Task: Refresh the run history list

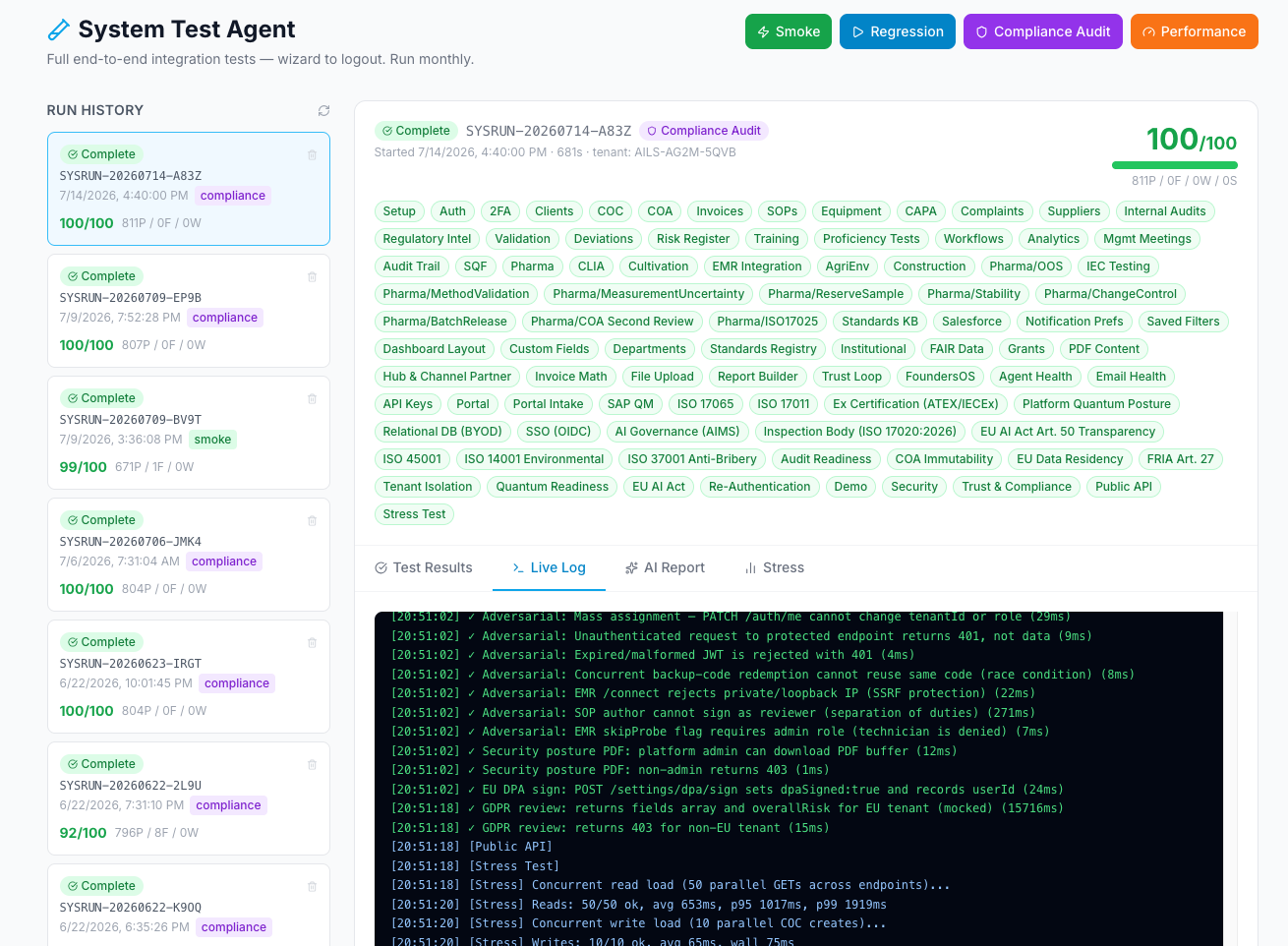Action: click(323, 111)
